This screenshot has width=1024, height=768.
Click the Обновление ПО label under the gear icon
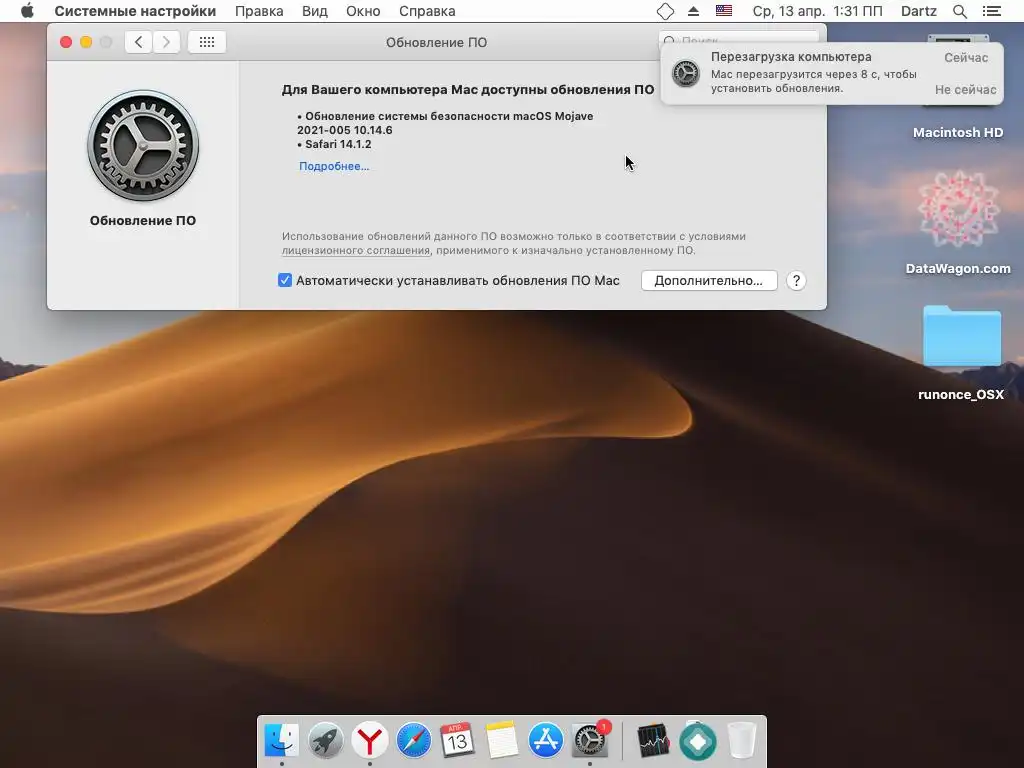click(143, 221)
